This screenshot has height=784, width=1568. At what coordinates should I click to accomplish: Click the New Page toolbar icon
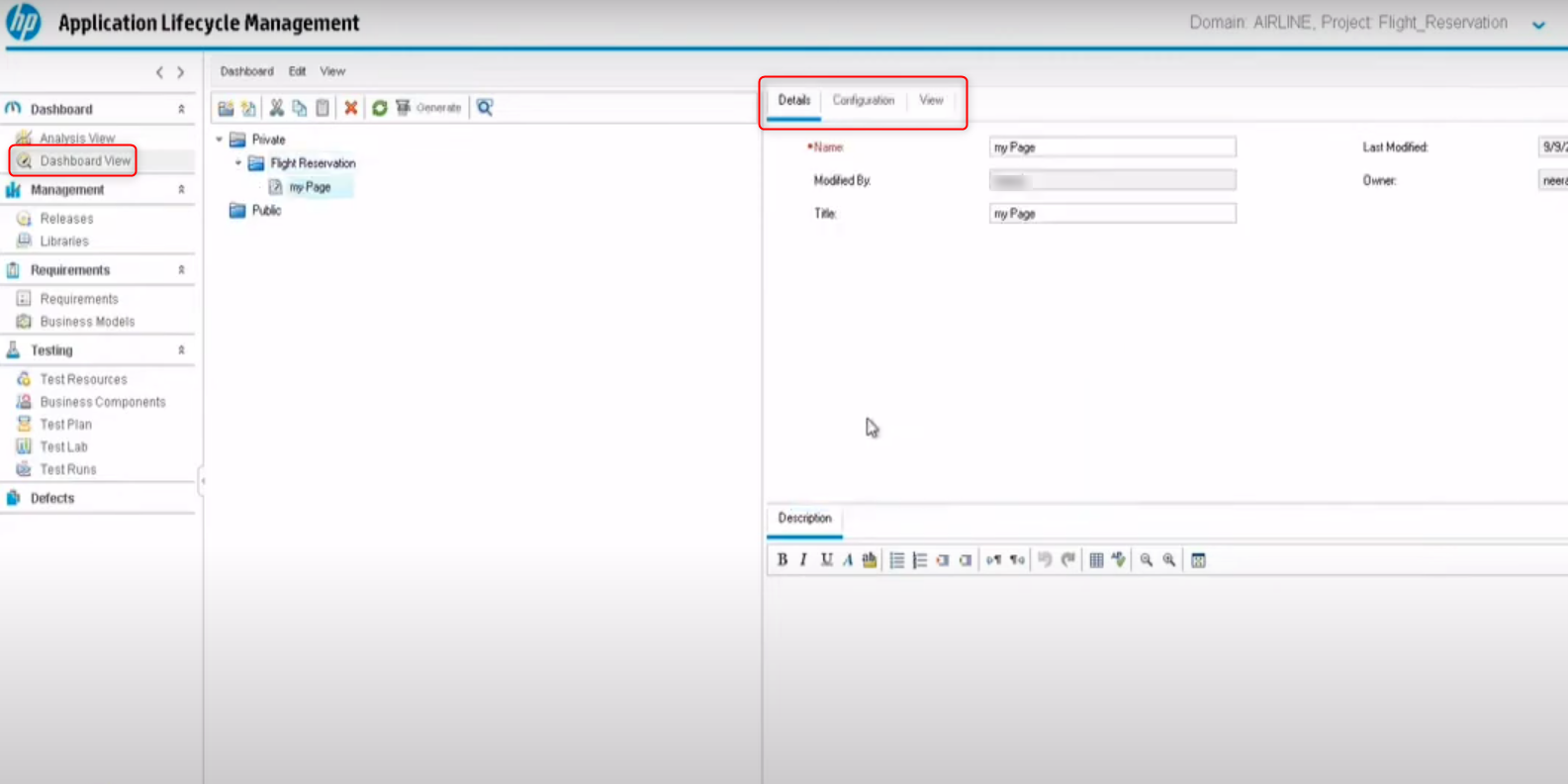[x=248, y=108]
